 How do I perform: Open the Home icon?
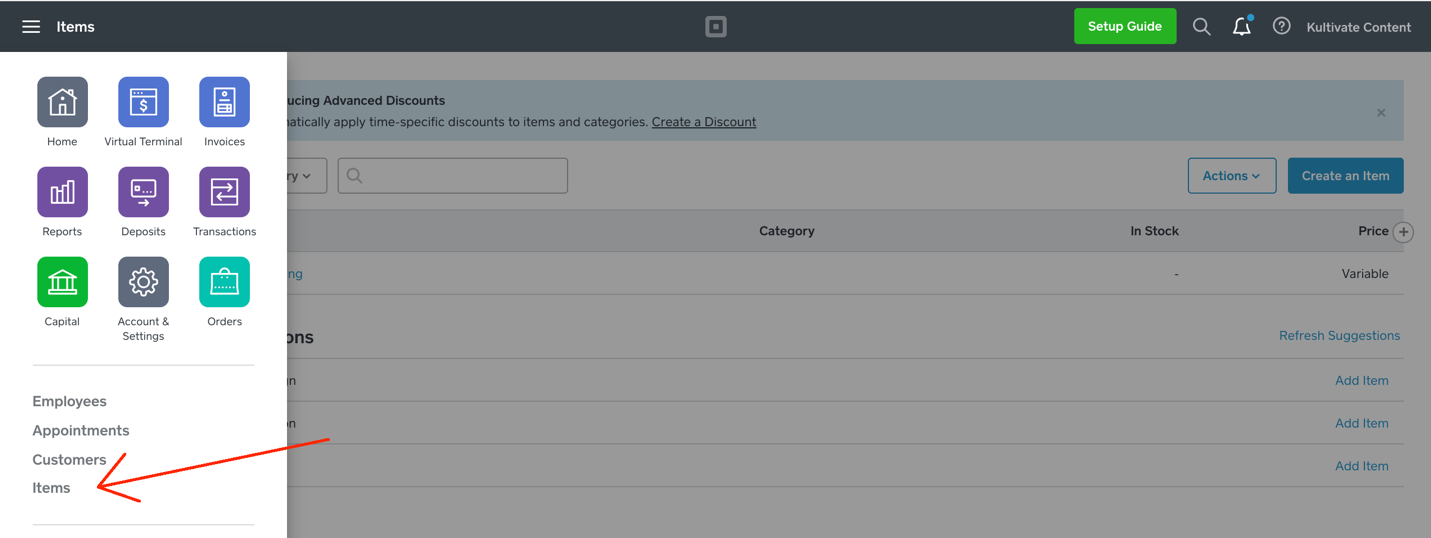click(62, 102)
